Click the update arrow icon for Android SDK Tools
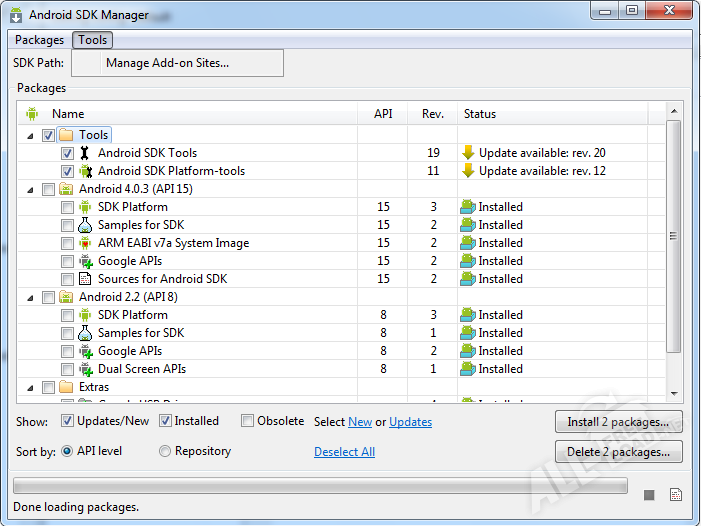701x526 pixels. pyautogui.click(x=467, y=153)
